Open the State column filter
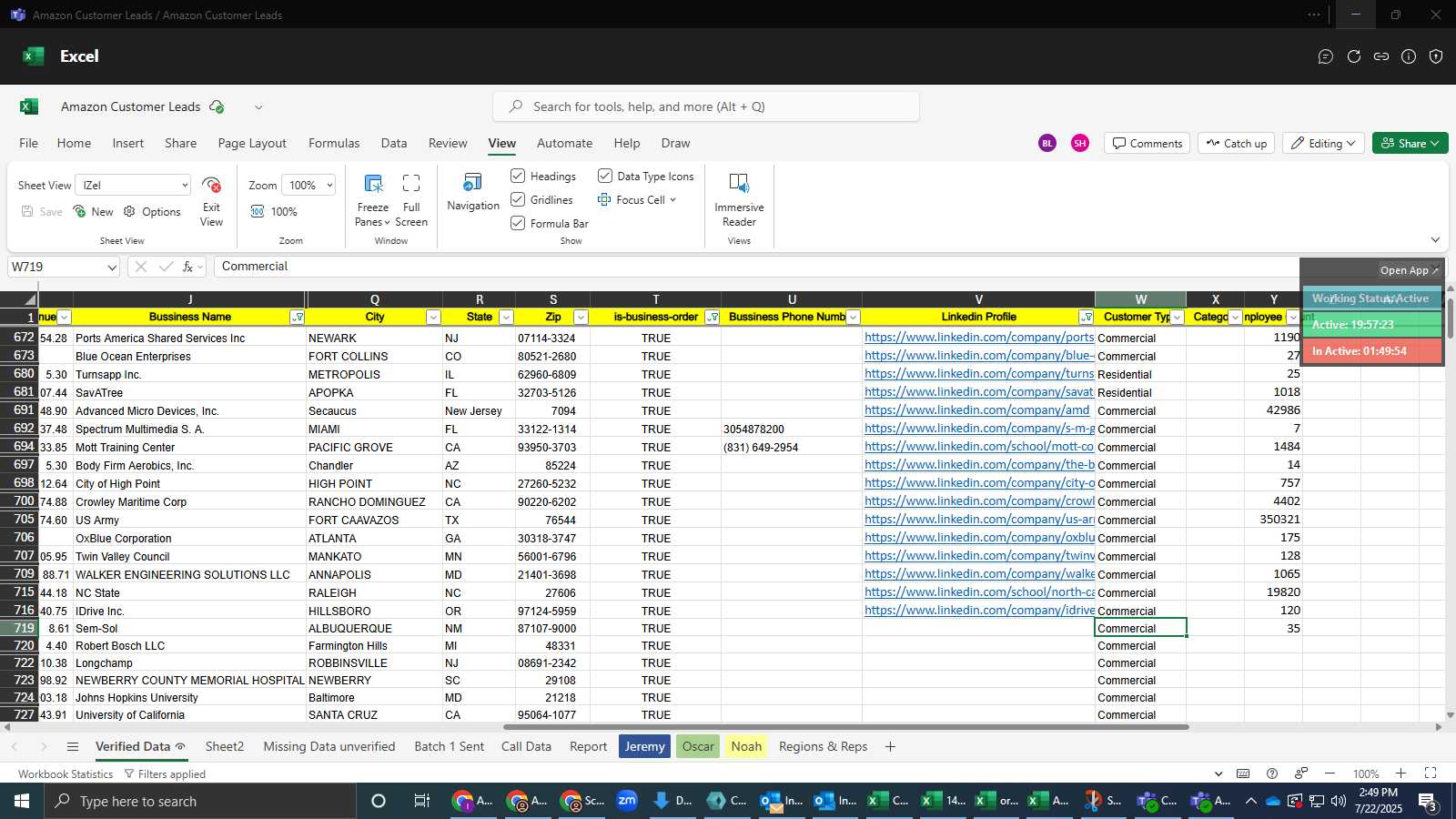Image resolution: width=1456 pixels, height=819 pixels. pyautogui.click(x=506, y=318)
